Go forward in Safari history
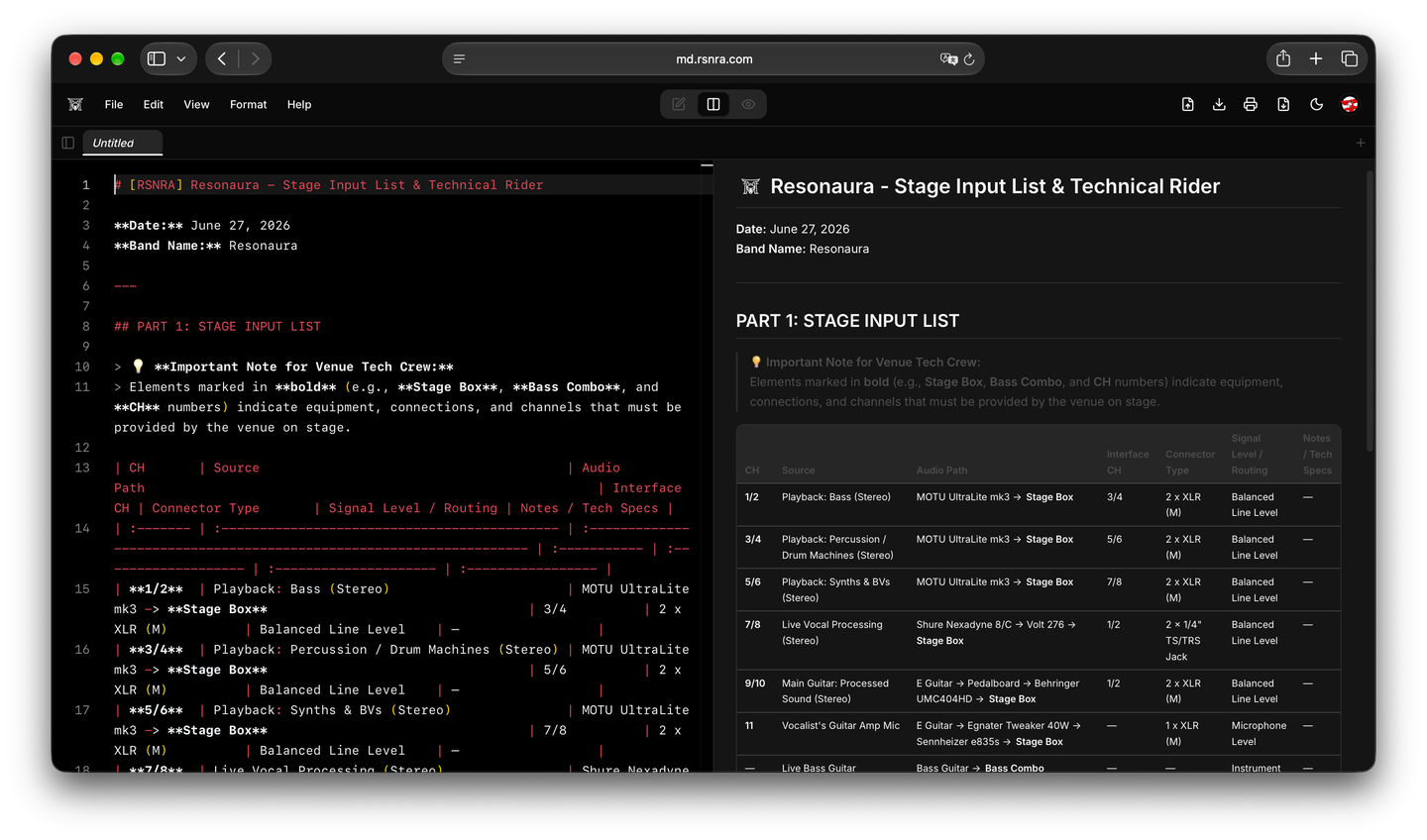The width and height of the screenshot is (1427, 840). pos(255,58)
